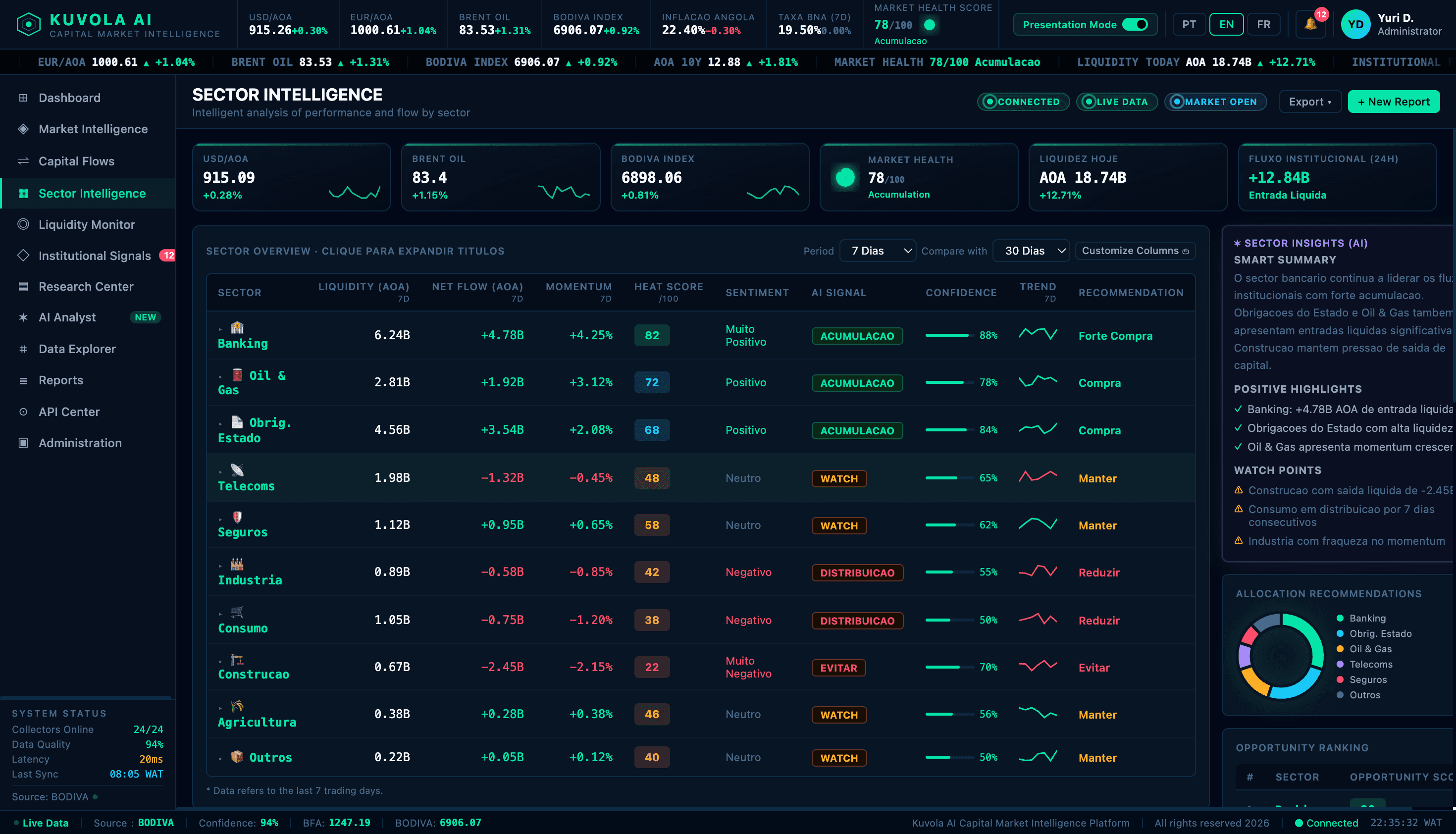Expand the Telecoms sector row arrow
This screenshot has height=834, width=1456.
tap(220, 472)
